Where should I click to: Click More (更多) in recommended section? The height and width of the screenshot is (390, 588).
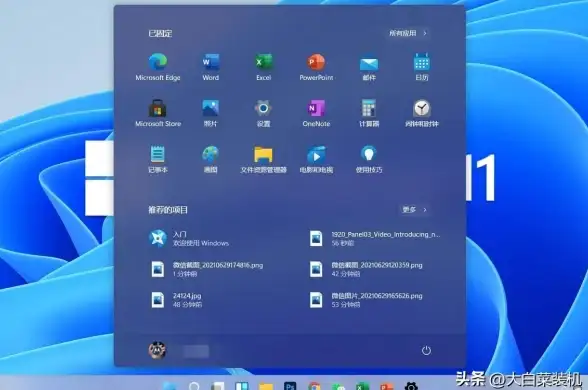[414, 210]
